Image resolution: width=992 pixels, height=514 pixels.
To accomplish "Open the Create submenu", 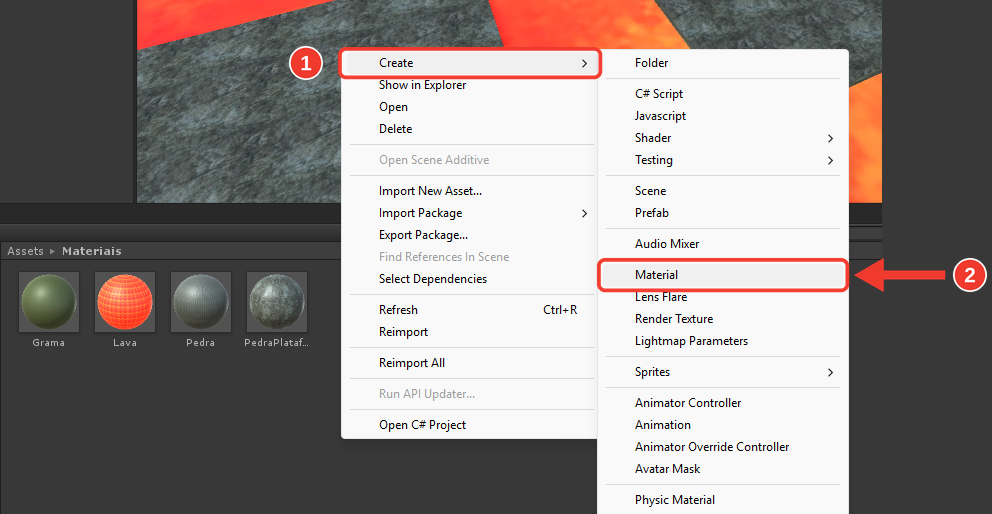I will [469, 63].
